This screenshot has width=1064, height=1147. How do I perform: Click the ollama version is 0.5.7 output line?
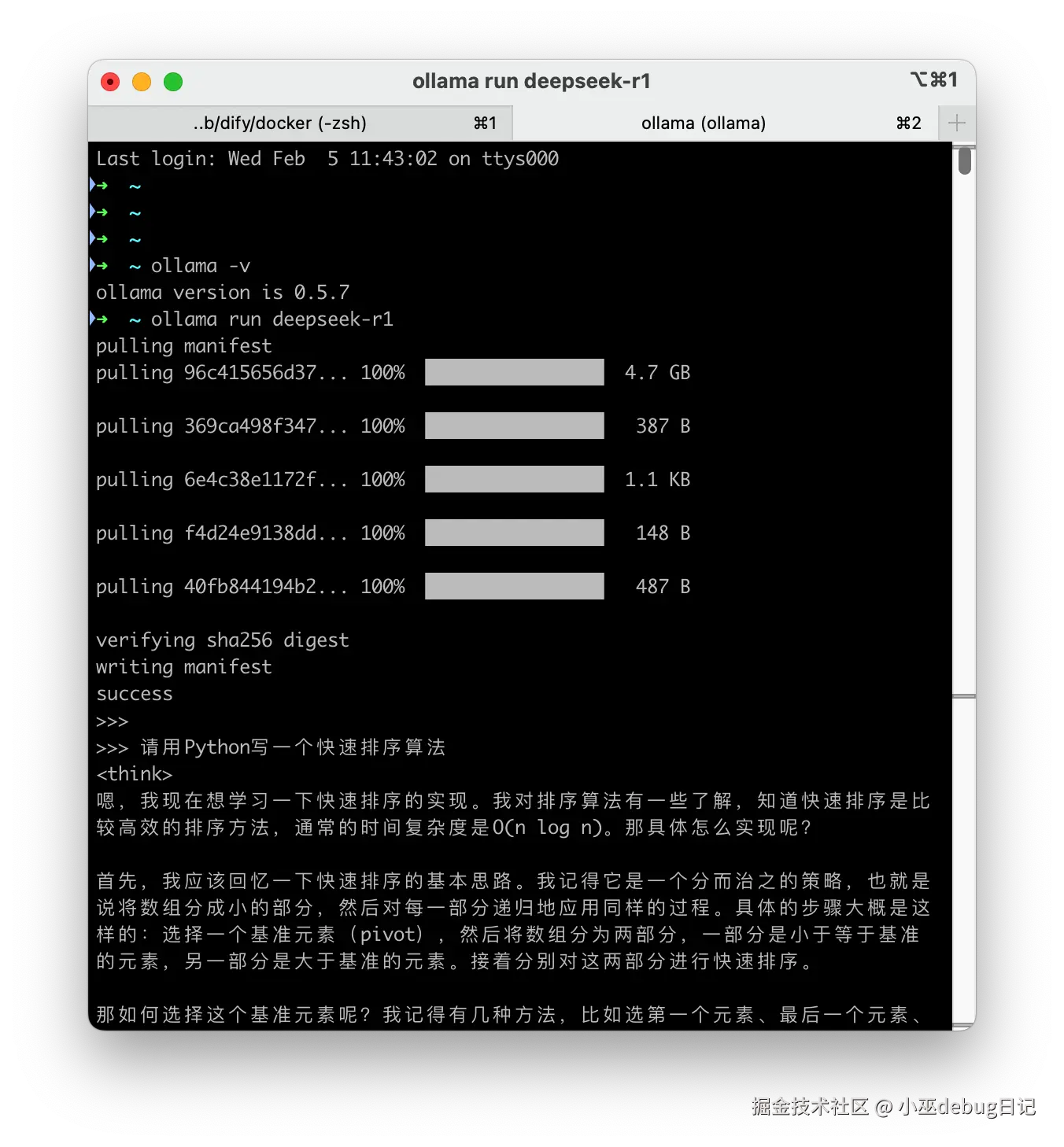(223, 292)
